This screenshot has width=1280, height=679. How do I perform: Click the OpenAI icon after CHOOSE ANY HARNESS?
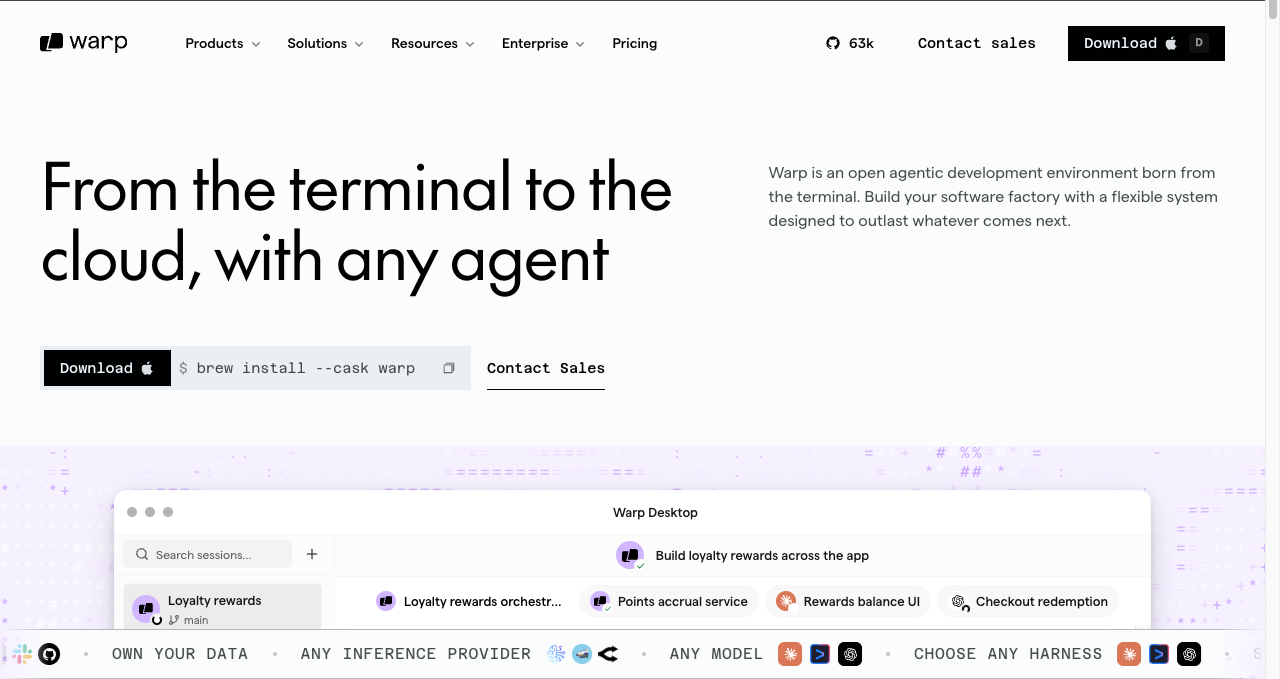tap(1189, 654)
